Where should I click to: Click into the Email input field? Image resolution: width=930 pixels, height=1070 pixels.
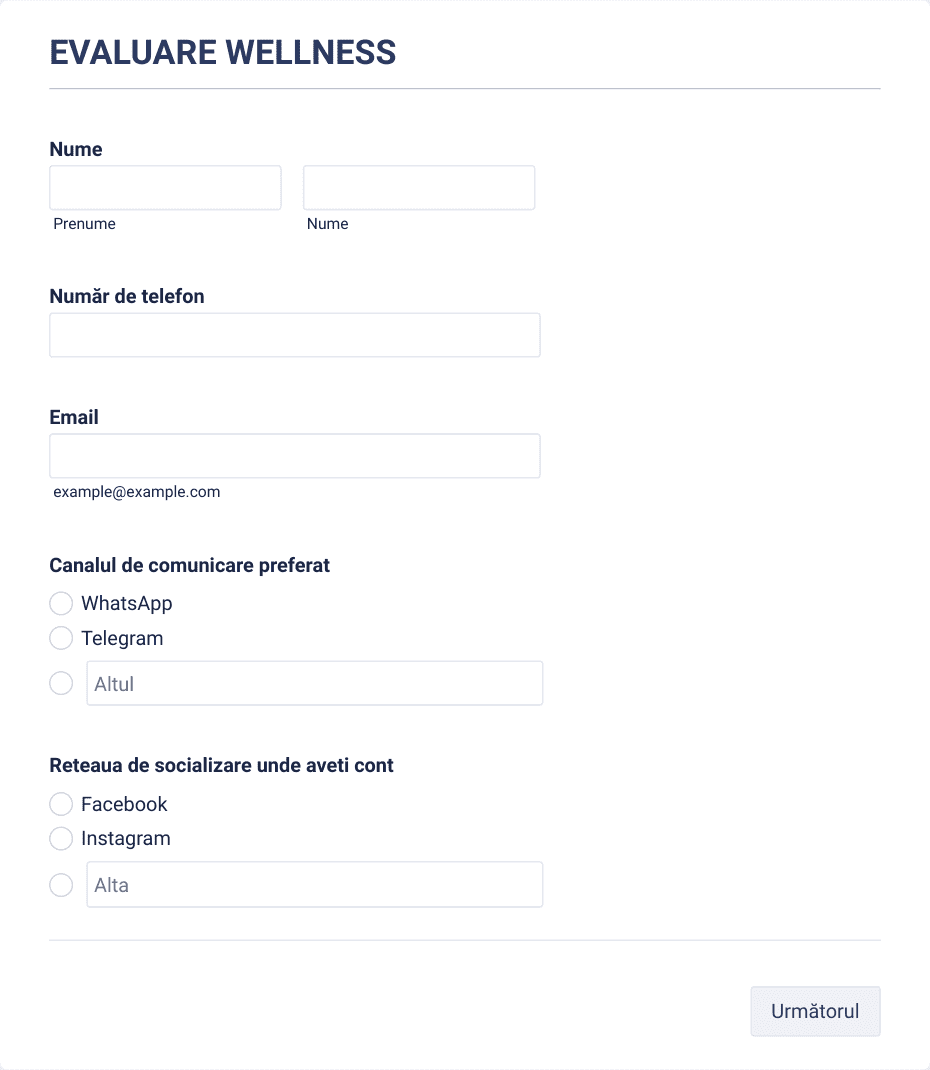[295, 456]
